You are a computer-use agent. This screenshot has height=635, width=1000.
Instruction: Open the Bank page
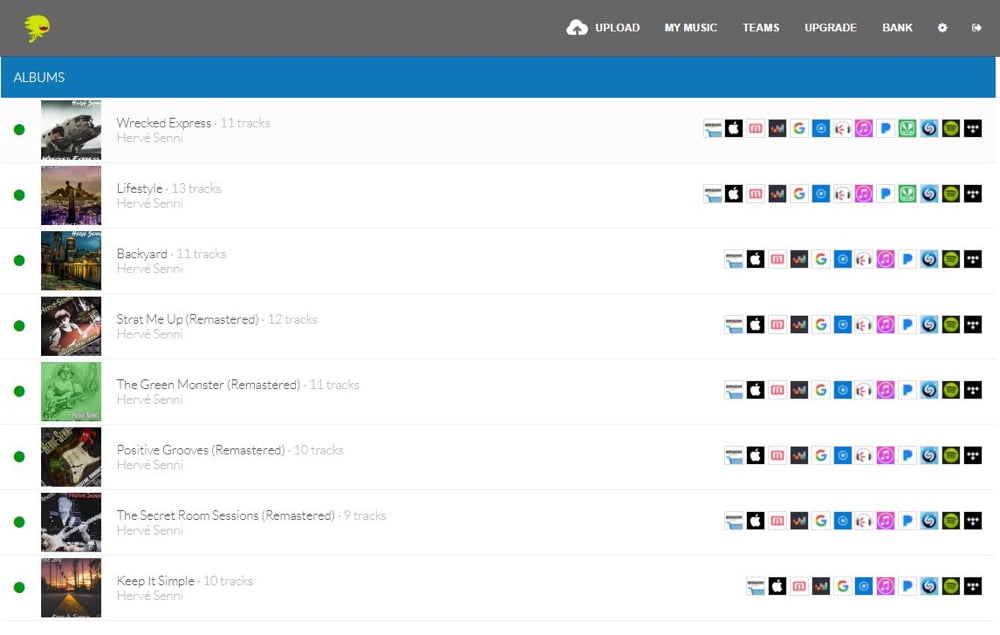[897, 28]
